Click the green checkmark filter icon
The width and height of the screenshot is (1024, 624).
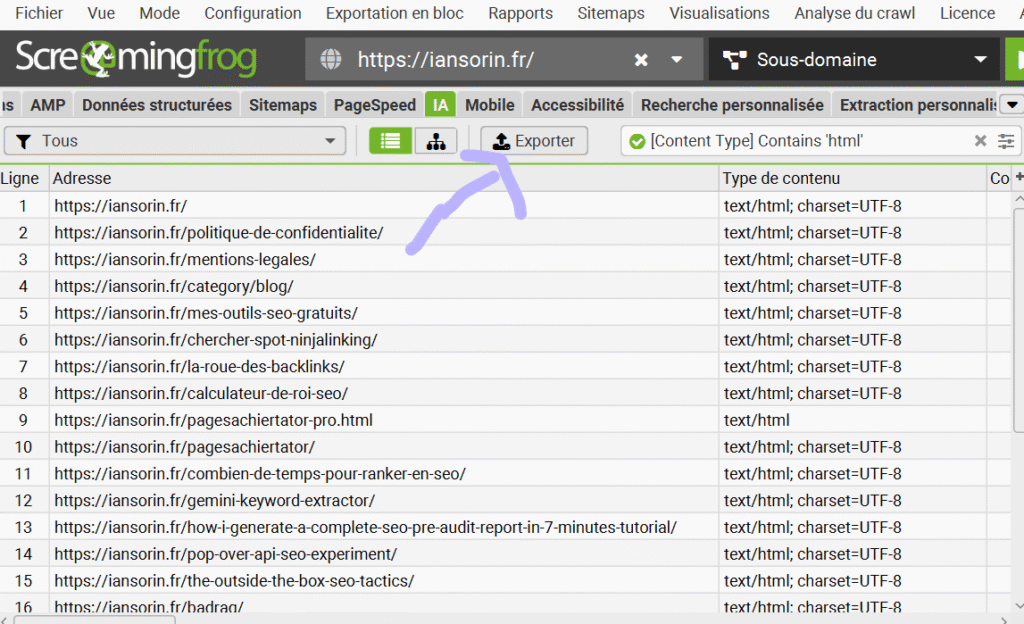point(637,141)
